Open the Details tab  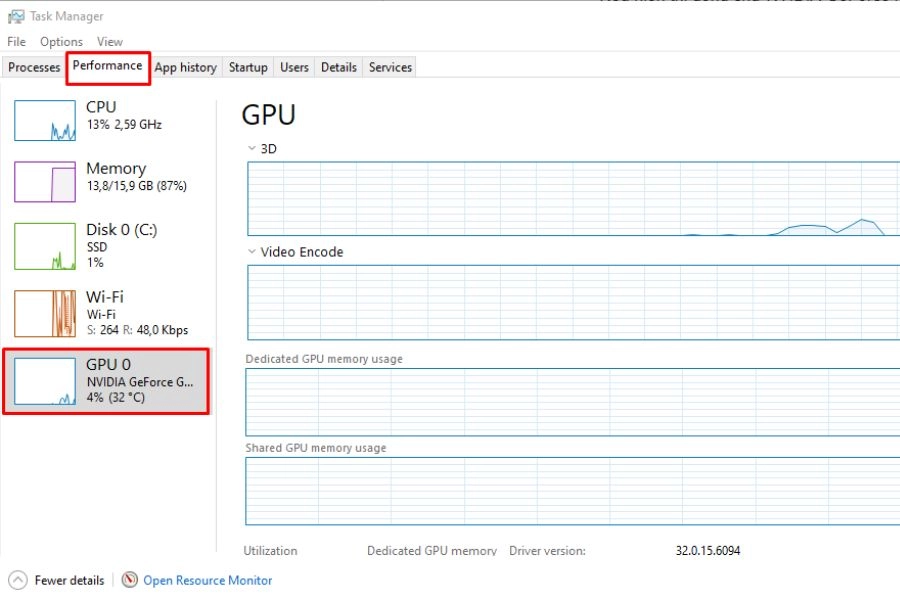(339, 67)
